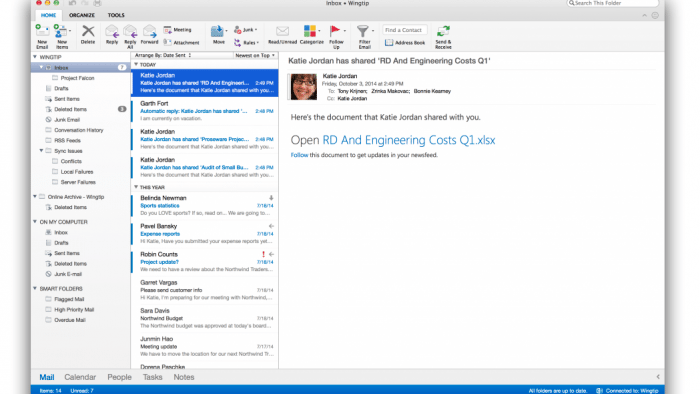
Task: Click the Move icon
Action: coord(217,31)
